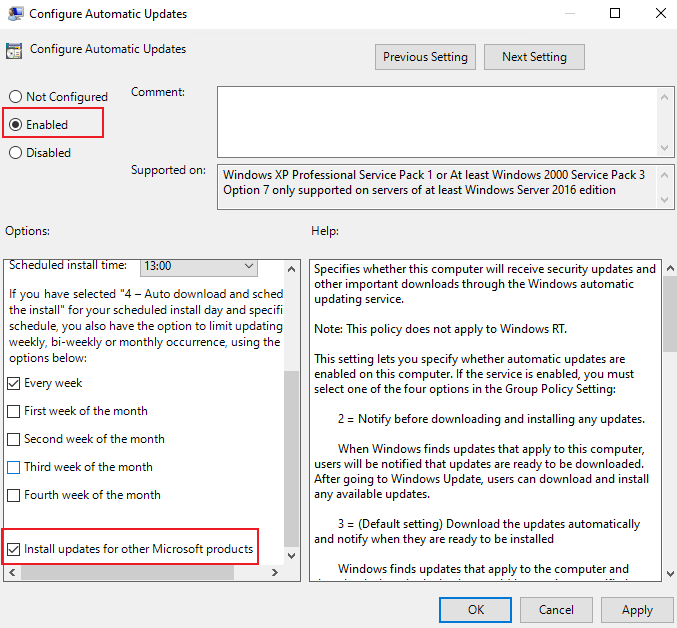Click the 'Help:' label
This screenshot has width=677, height=628.
[325, 231]
